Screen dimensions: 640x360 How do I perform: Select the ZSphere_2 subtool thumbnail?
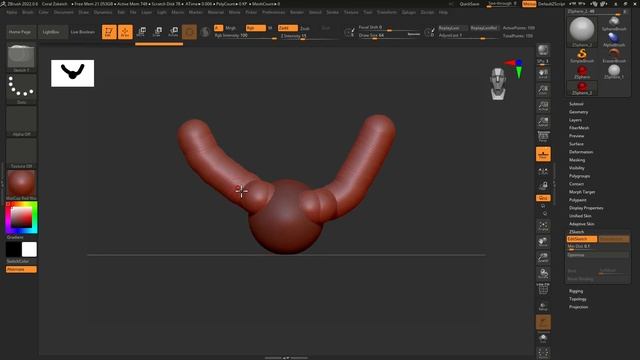[582, 87]
